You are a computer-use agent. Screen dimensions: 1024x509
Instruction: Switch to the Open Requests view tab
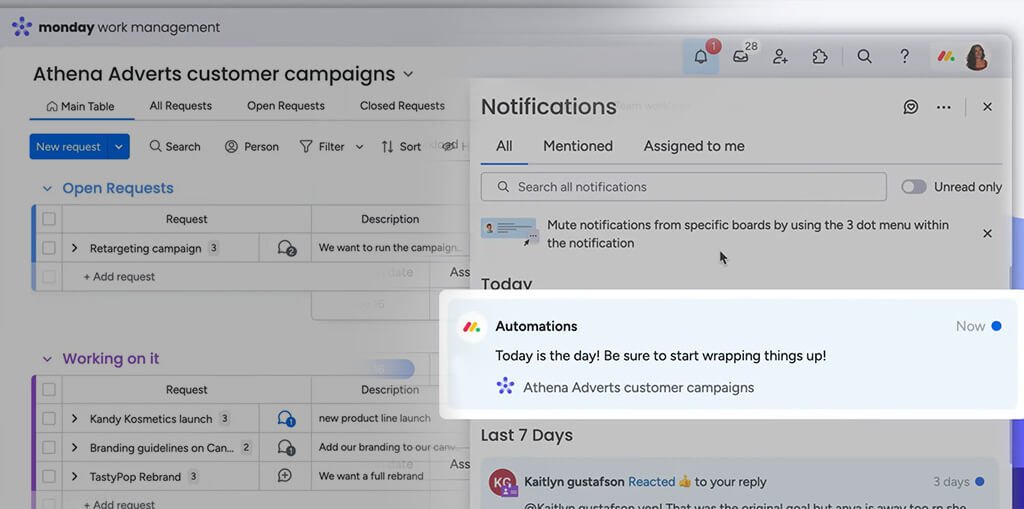[x=285, y=106]
